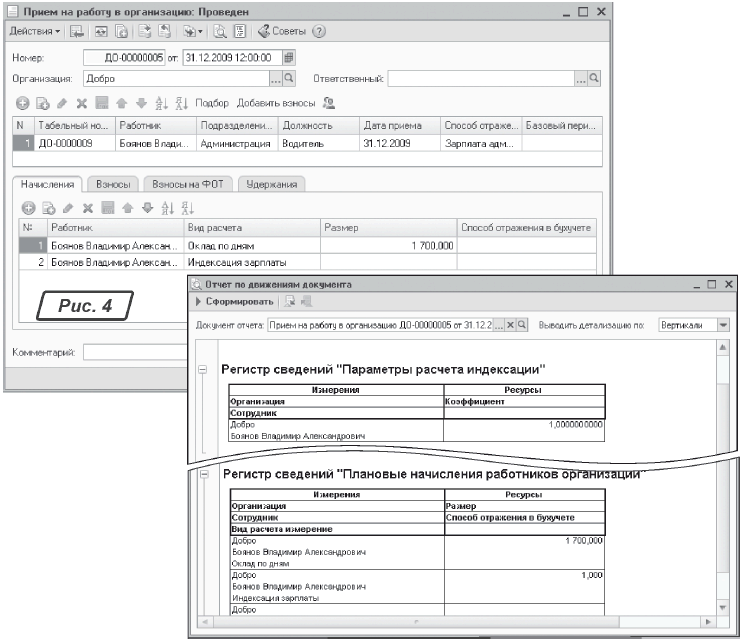
Task: Click Подбор button
Action: click(x=211, y=103)
